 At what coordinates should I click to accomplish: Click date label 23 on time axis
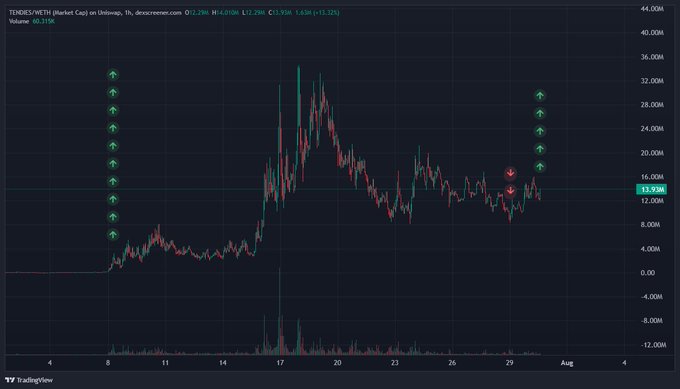click(395, 363)
